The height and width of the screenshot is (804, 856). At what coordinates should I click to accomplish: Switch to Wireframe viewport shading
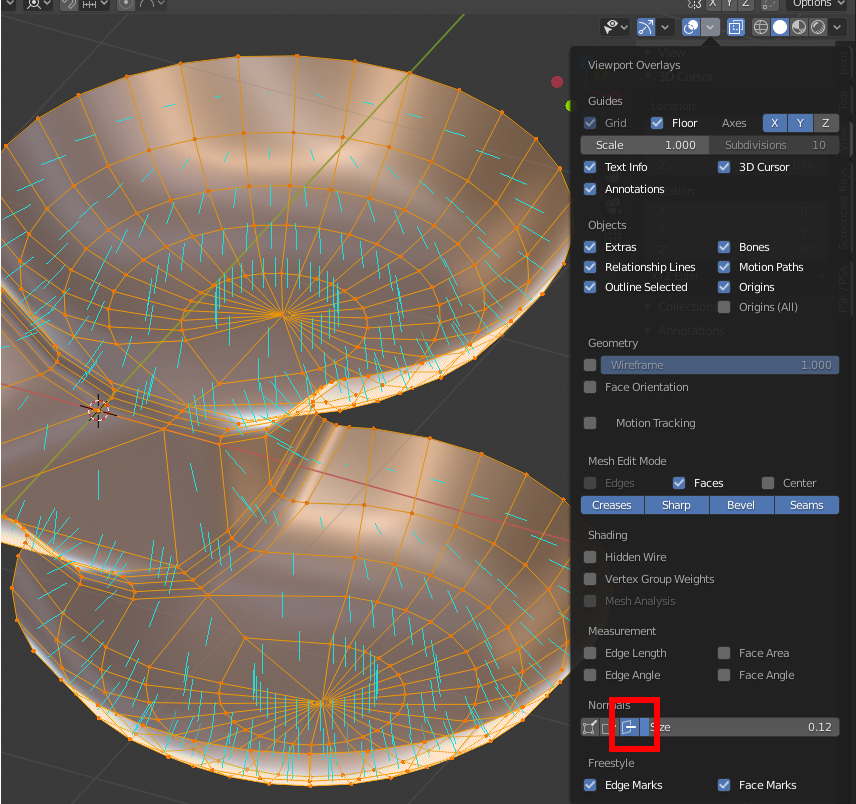point(761,27)
